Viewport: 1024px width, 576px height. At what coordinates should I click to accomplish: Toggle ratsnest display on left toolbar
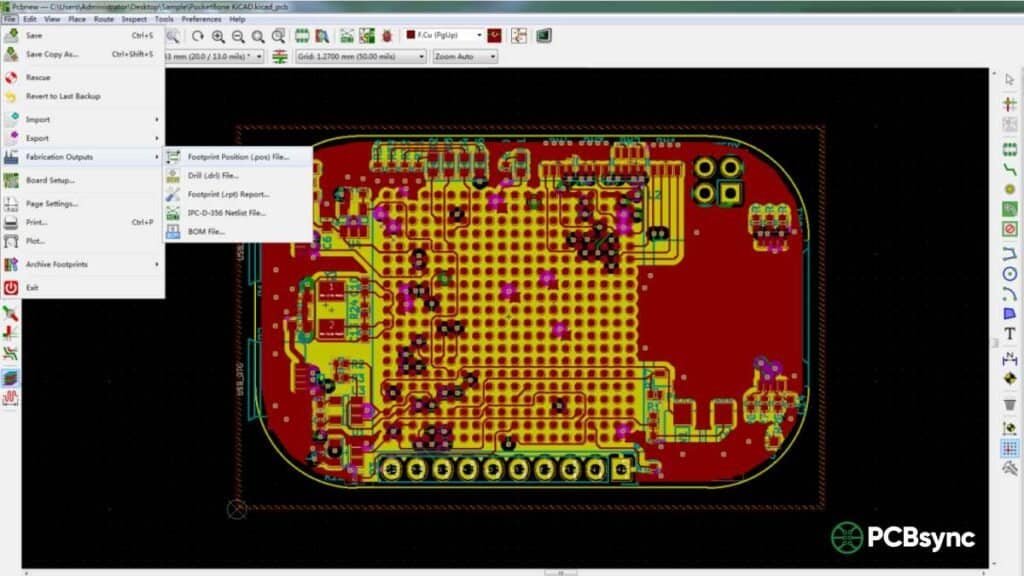[x=10, y=314]
